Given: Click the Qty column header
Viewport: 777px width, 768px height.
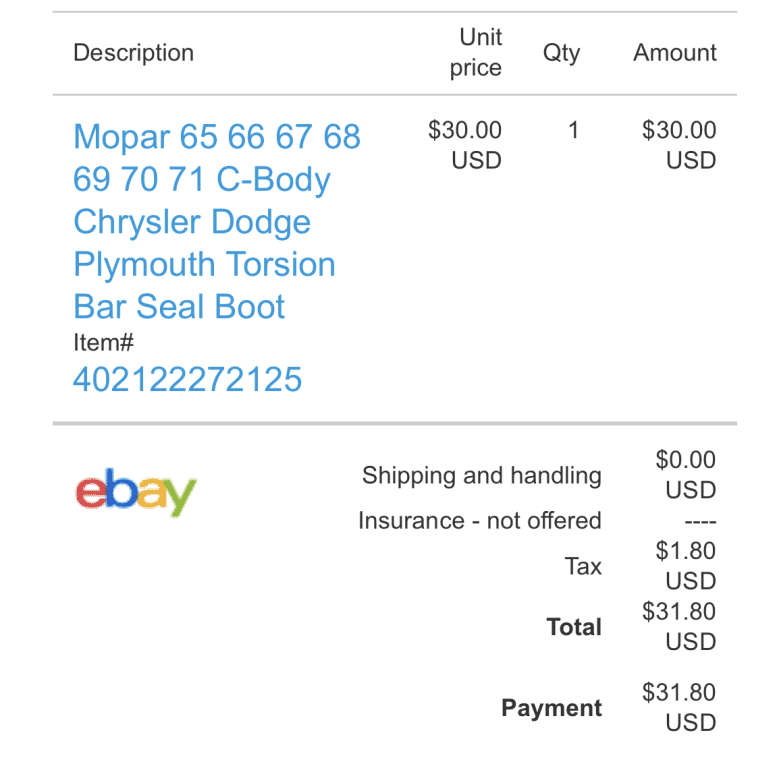Looking at the screenshot, I should 561,53.
